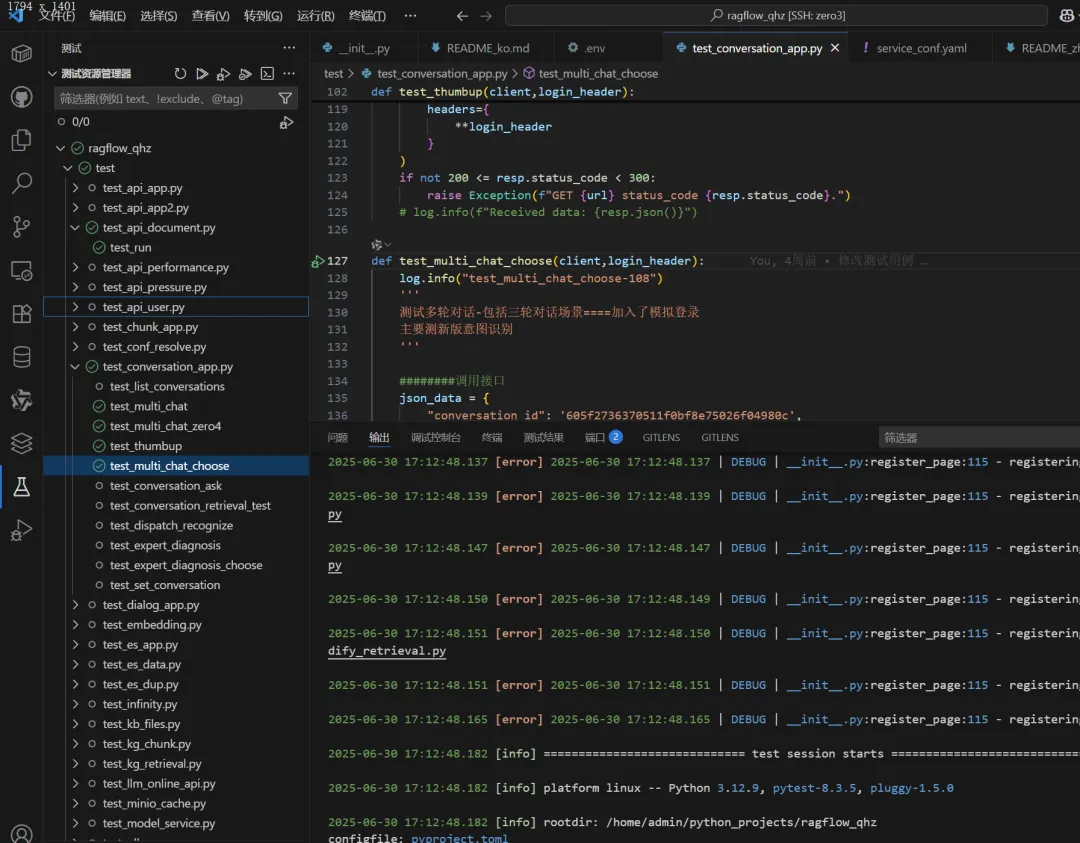1080x843 pixels.
Task: Open the Testing flask icon in activity bar
Action: tap(21, 487)
